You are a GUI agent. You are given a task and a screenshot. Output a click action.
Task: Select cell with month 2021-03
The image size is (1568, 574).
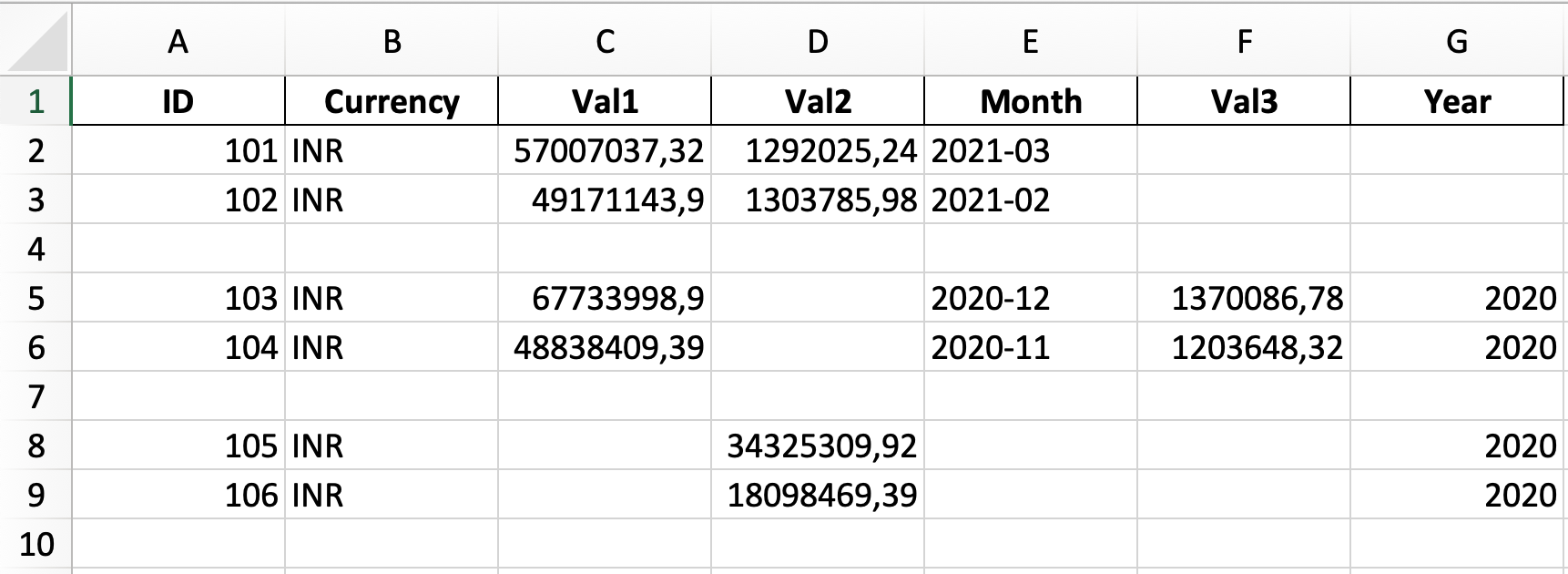[x=1031, y=150]
